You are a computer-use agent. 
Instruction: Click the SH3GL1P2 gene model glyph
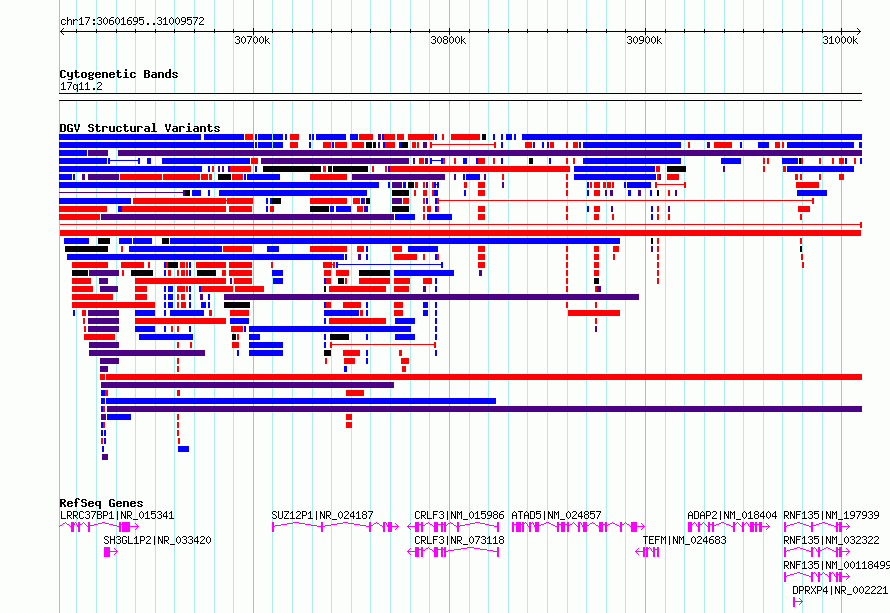click(x=111, y=552)
